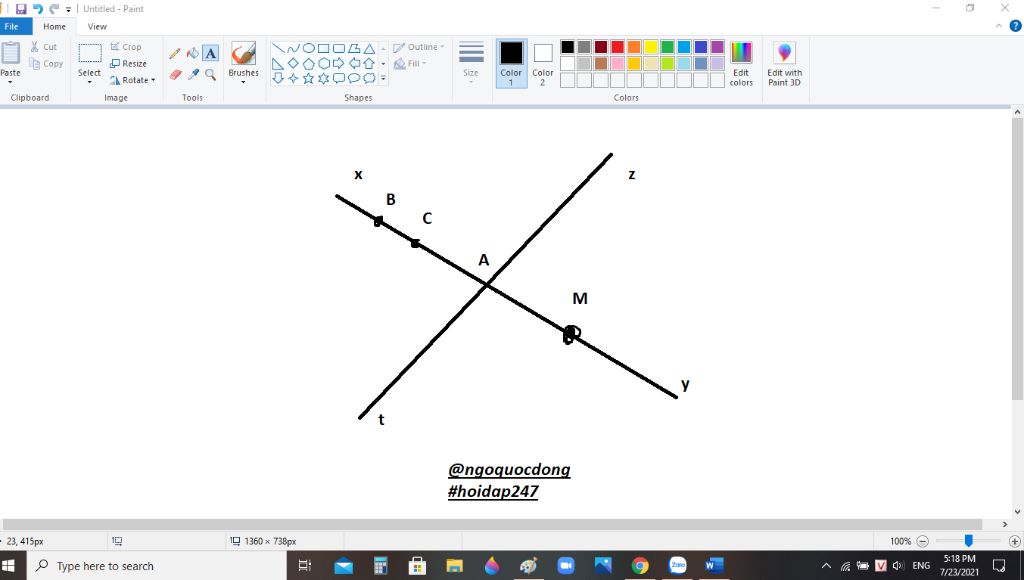
Task: Click the Edit colors button
Action: pyautogui.click(x=741, y=63)
